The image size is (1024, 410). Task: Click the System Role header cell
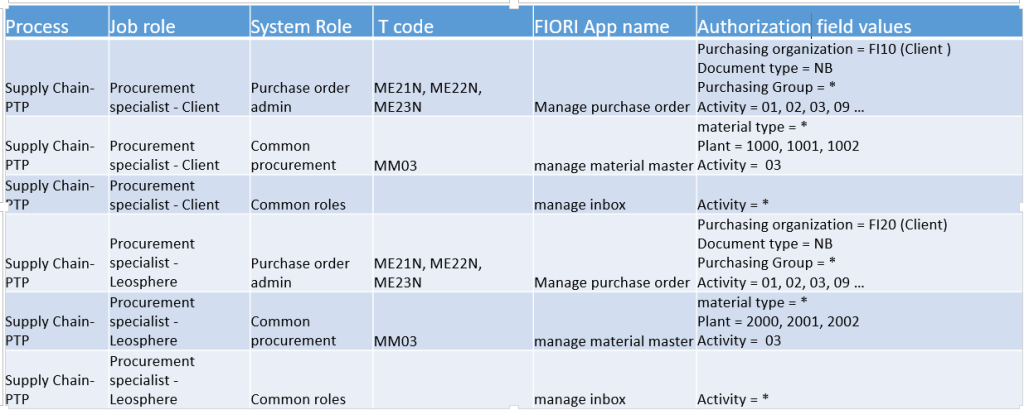point(301,27)
